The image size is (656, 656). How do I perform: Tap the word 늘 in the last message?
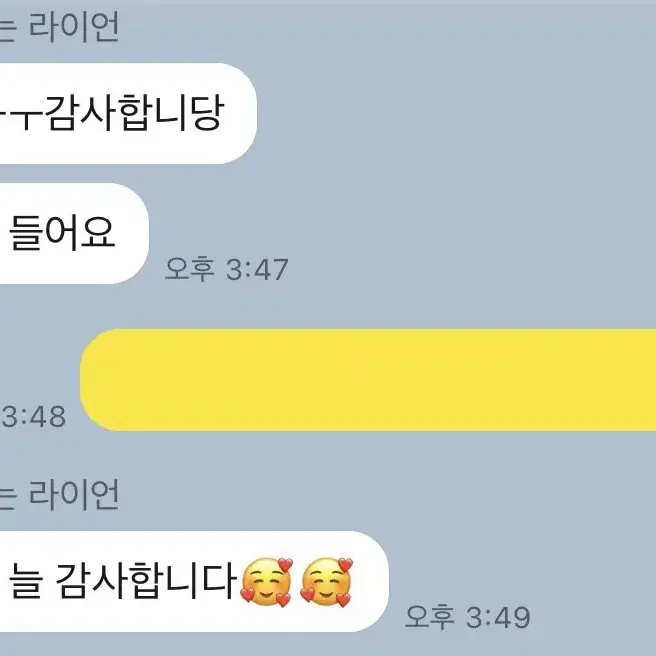point(26,581)
